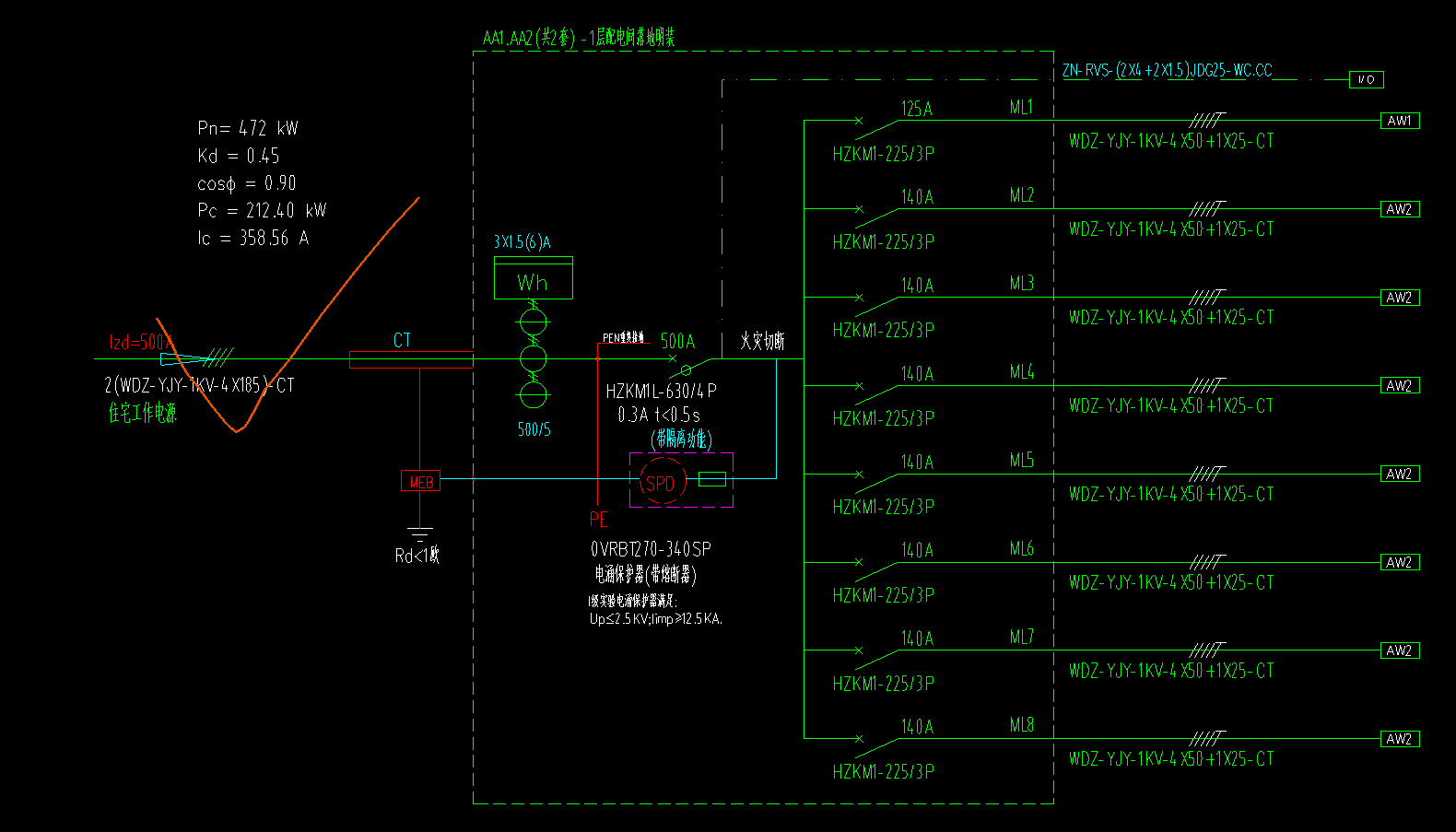Click the cyan "CT" label above the incoming line
This screenshot has width=1456, height=832.
(x=402, y=340)
